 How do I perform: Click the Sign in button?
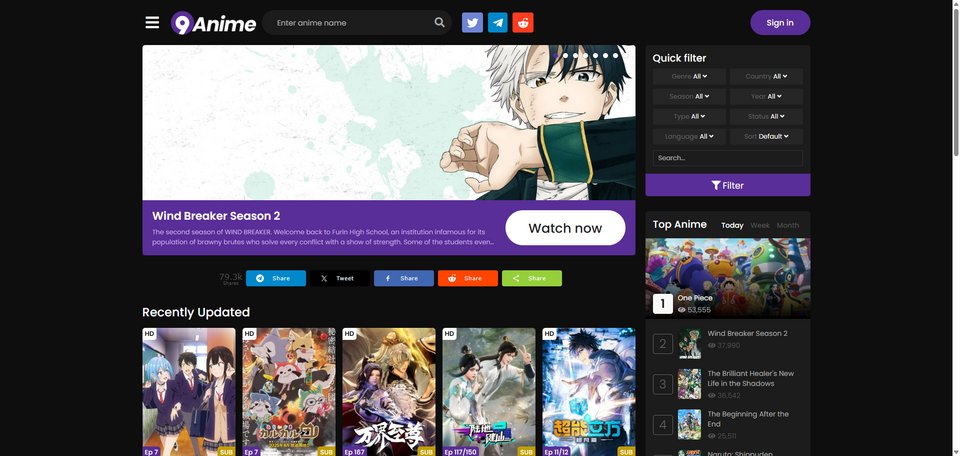point(780,23)
